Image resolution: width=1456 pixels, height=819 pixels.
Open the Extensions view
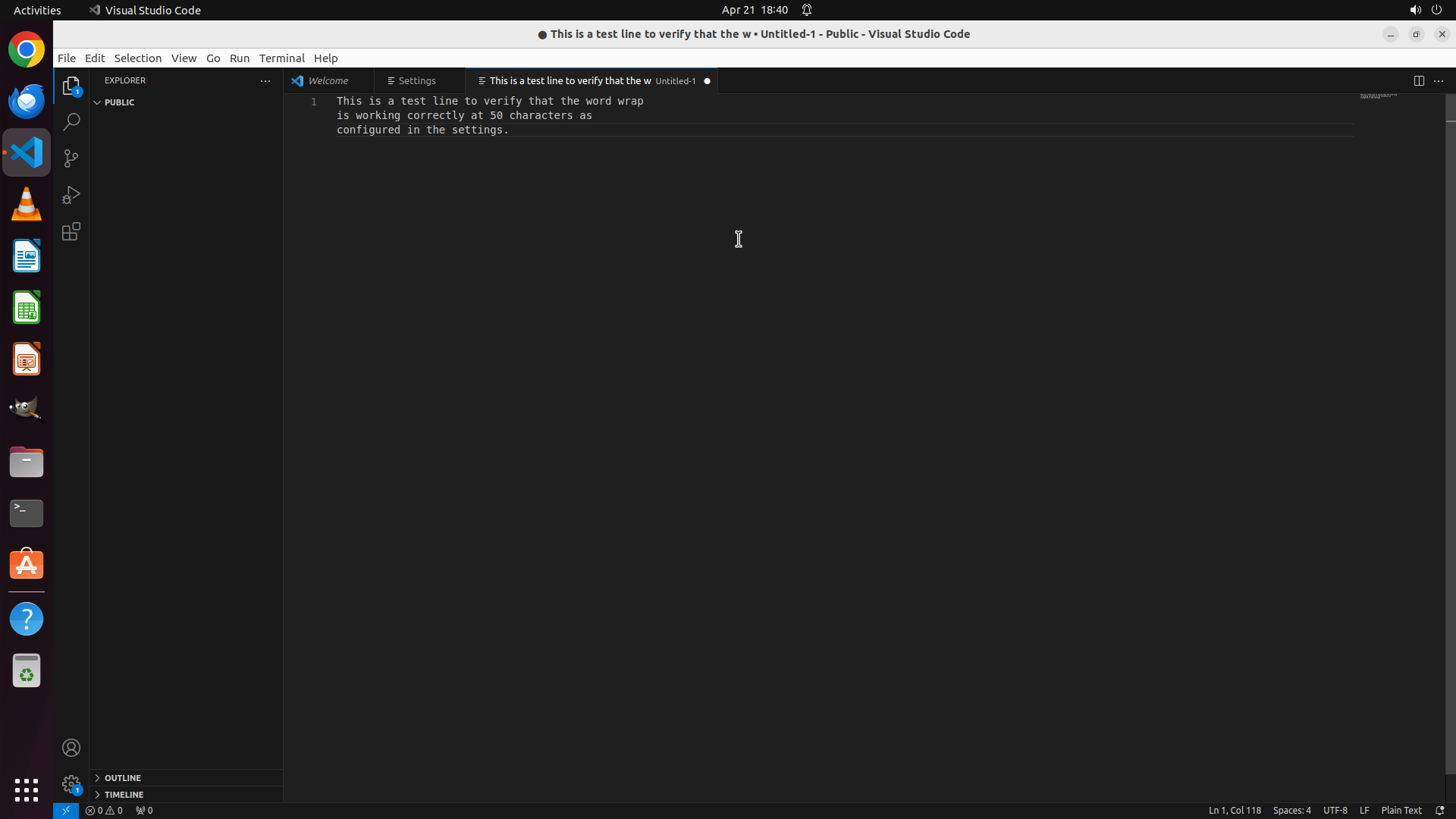pyautogui.click(x=71, y=231)
